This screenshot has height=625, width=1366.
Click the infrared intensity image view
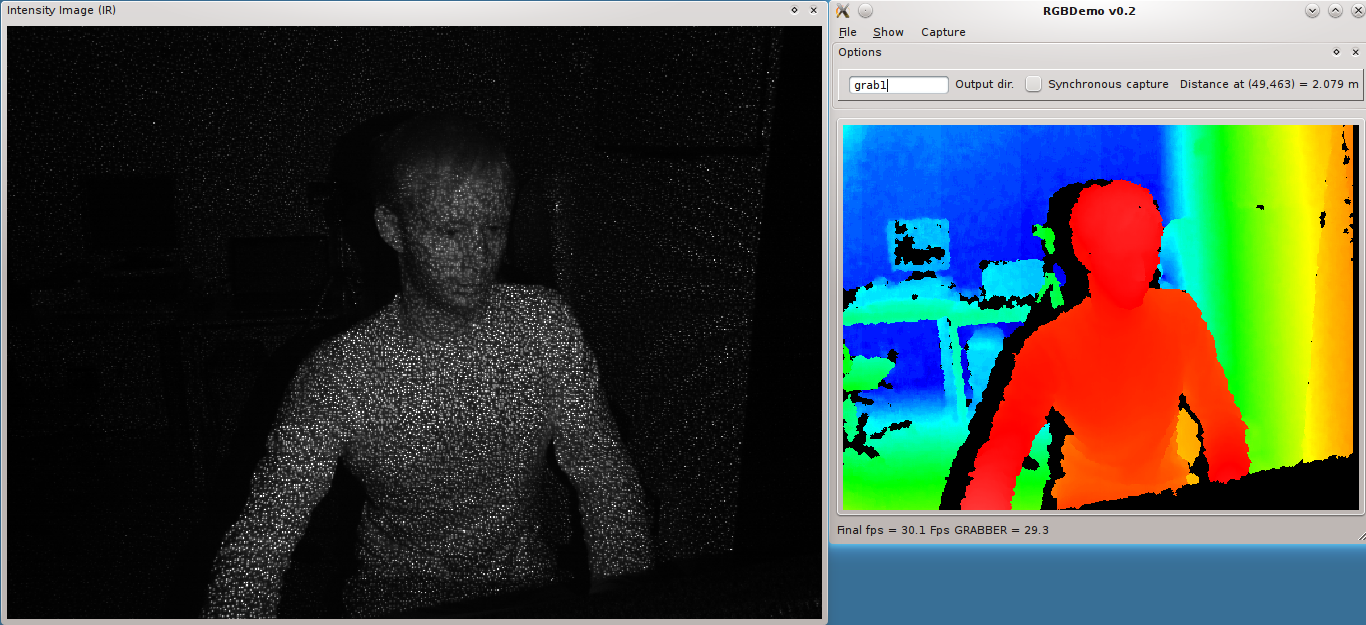[x=413, y=322]
